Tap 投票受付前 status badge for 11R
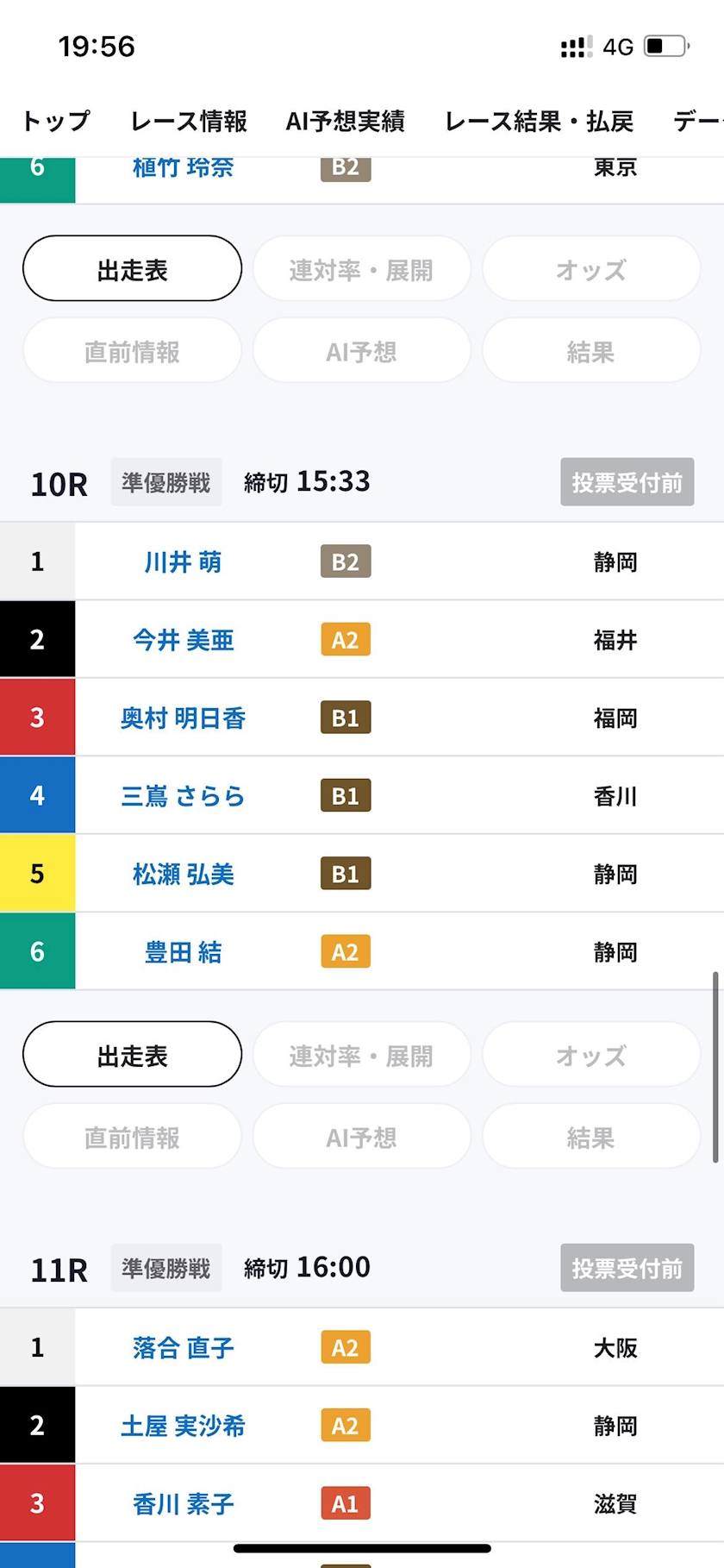 627,1268
